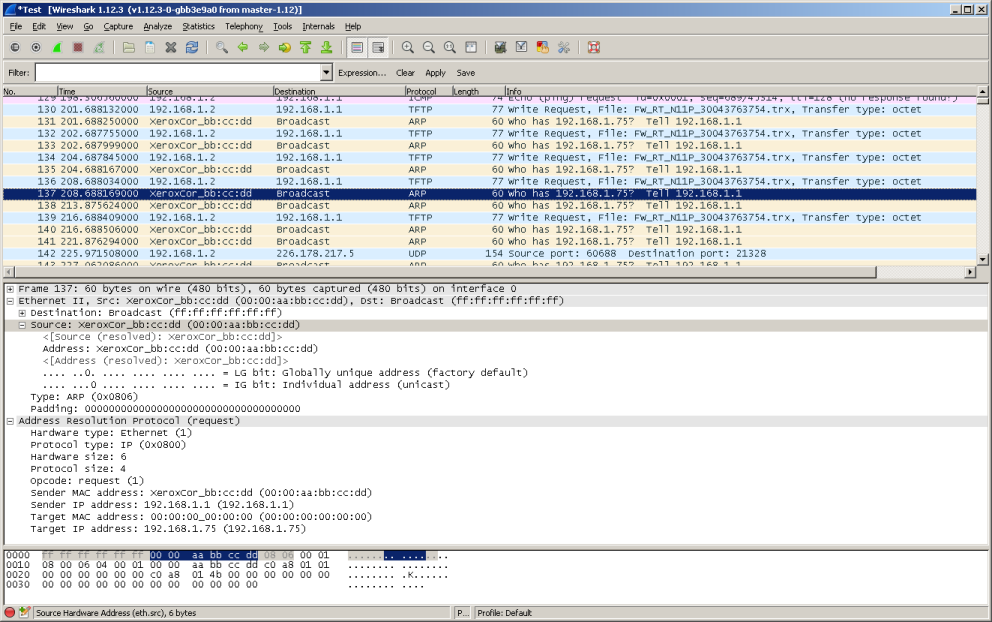Save this capture file

pyautogui.click(x=150, y=47)
